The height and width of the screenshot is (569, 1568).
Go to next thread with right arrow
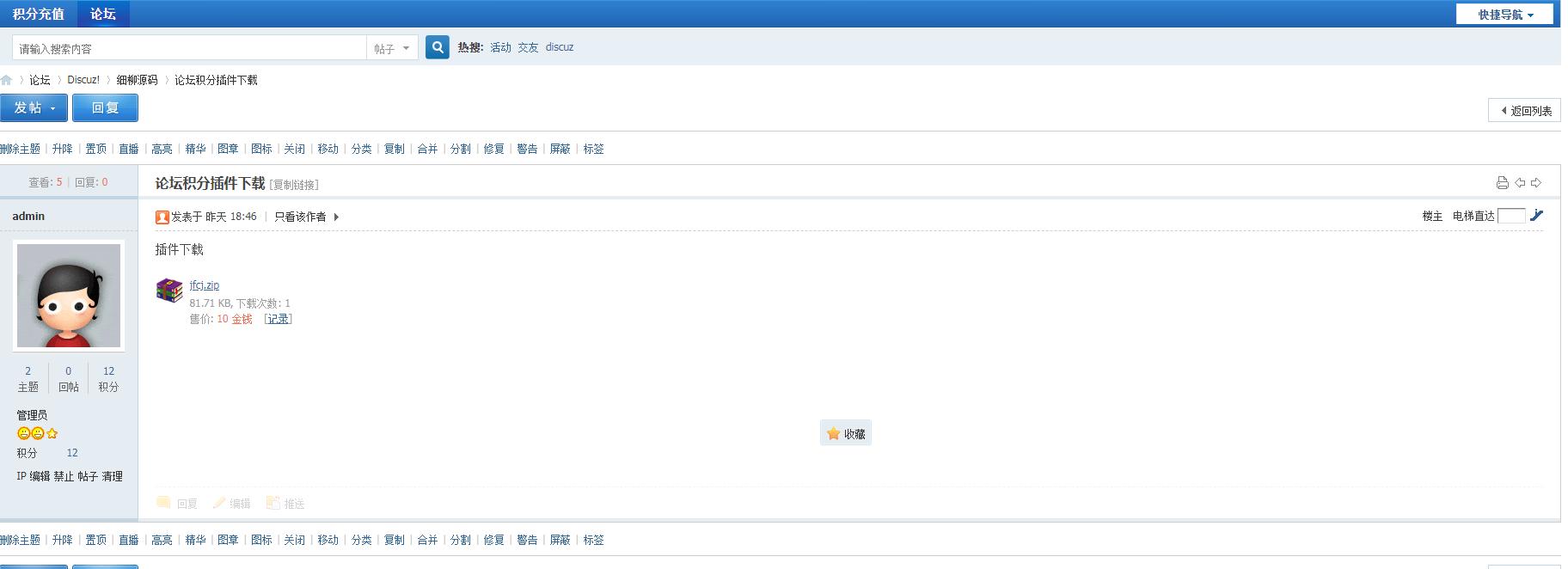pos(1536,182)
